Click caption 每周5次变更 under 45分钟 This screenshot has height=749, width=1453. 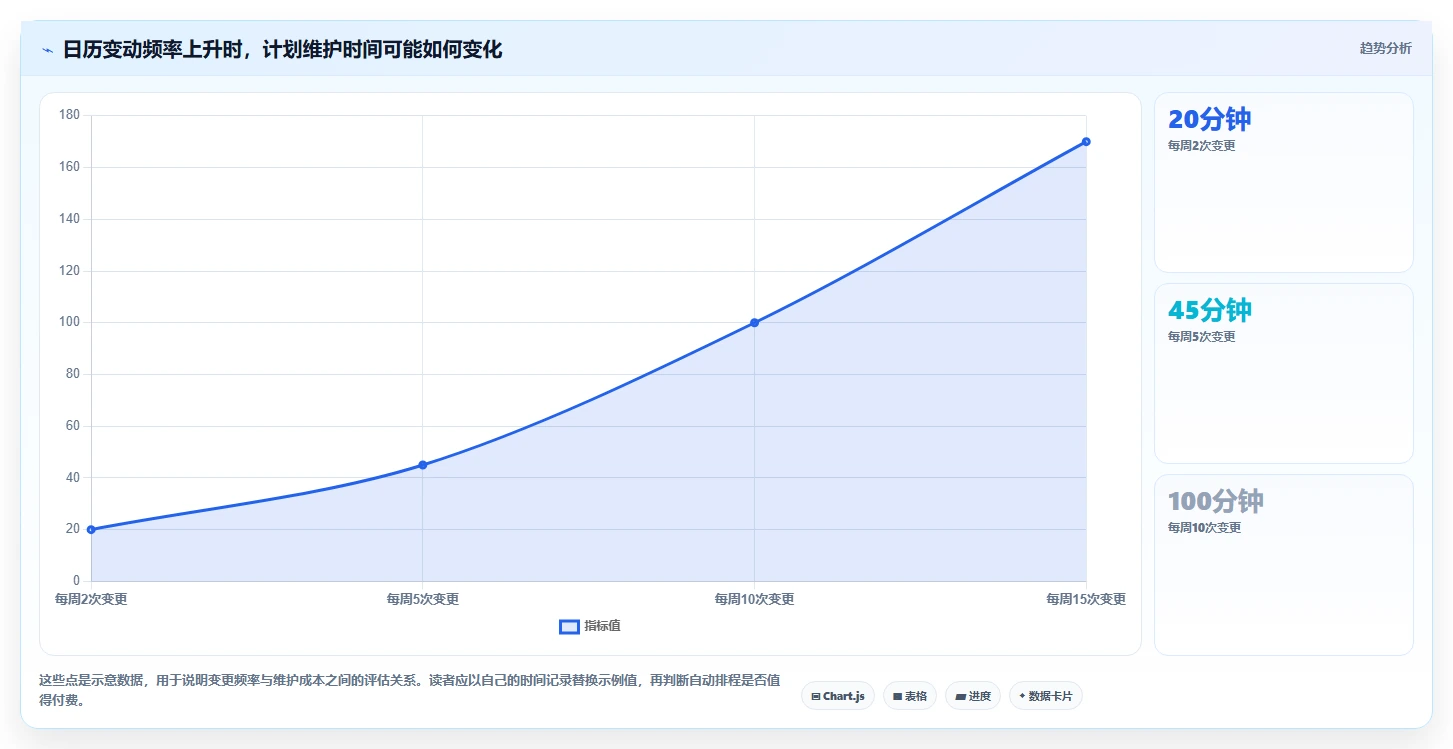coord(1201,336)
